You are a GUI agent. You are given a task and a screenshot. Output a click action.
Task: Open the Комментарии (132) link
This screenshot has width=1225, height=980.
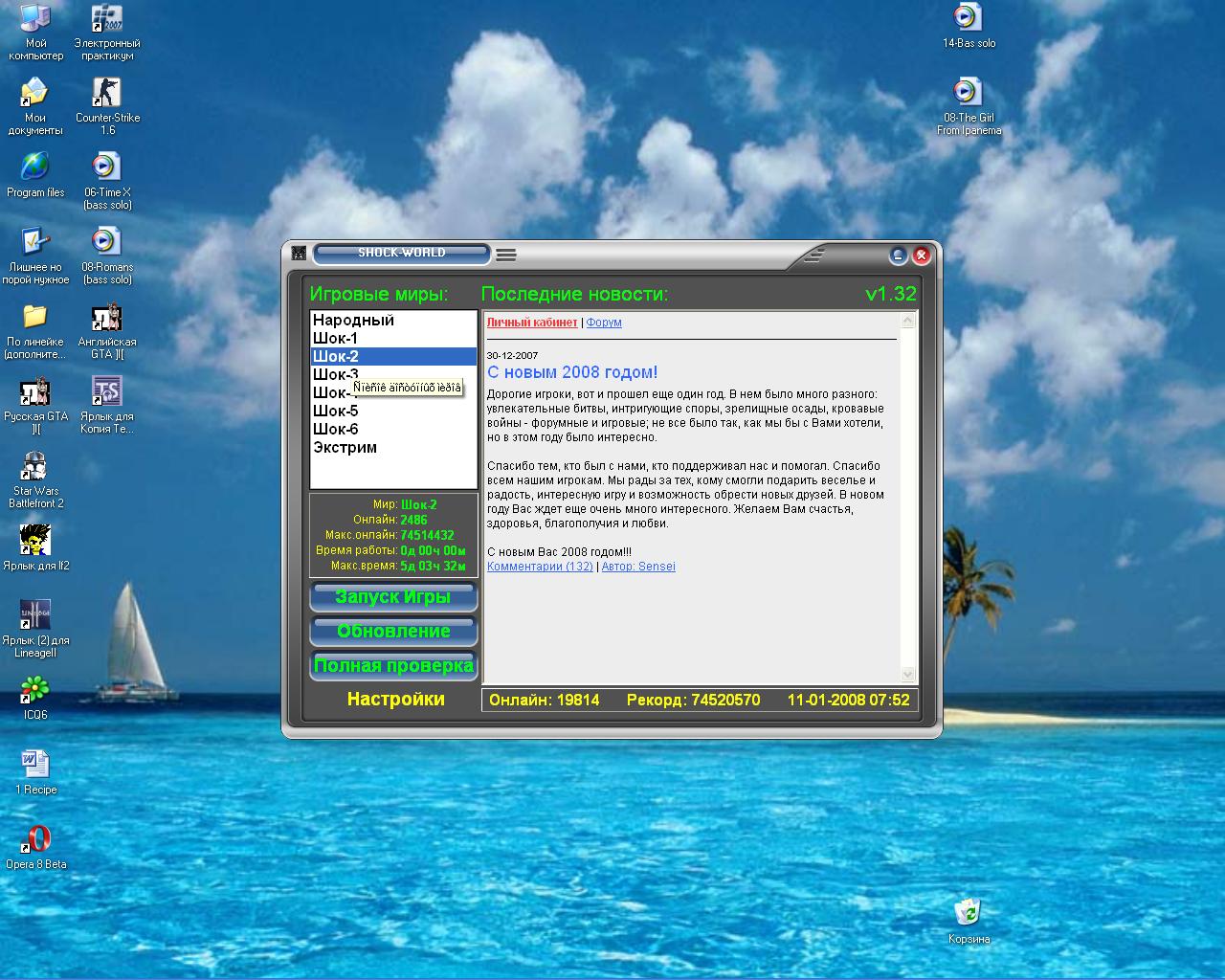coord(540,567)
